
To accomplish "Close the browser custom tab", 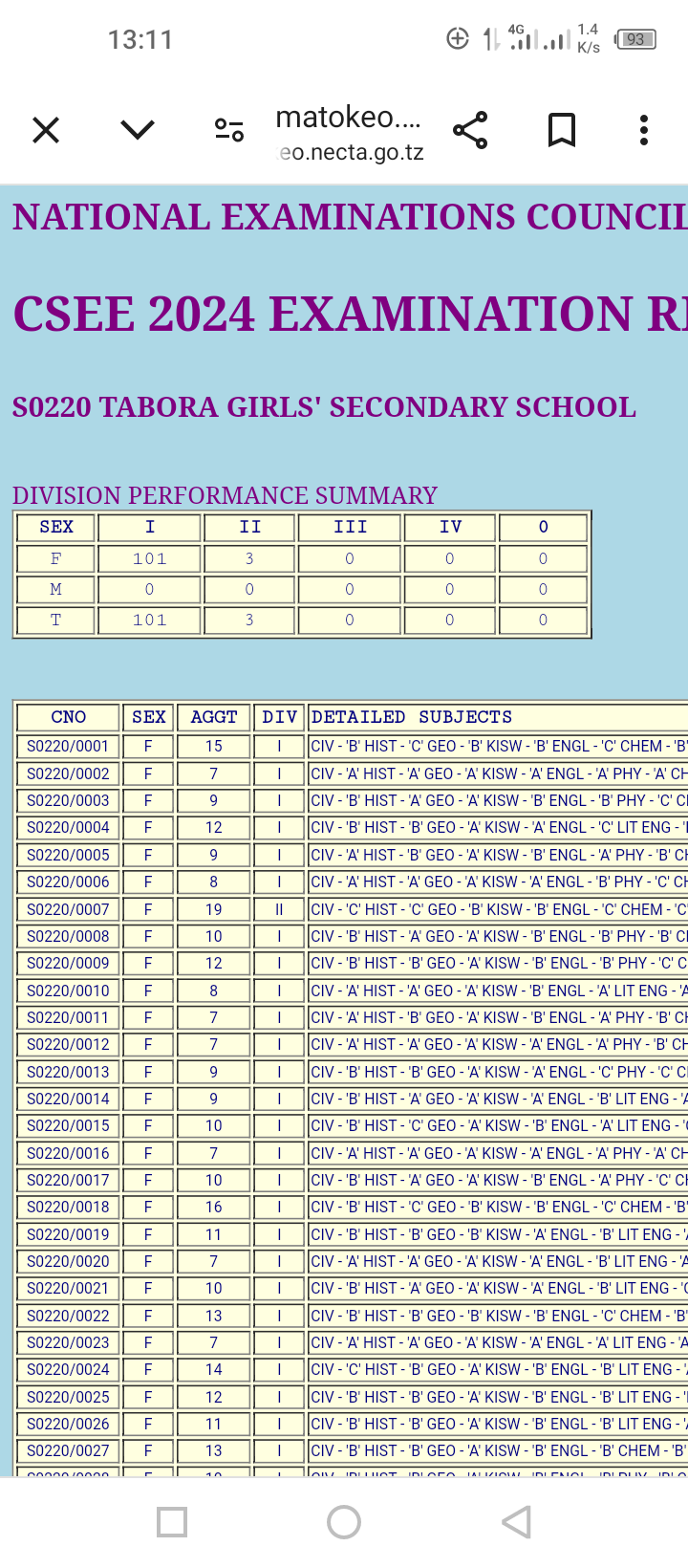I will 46,130.
